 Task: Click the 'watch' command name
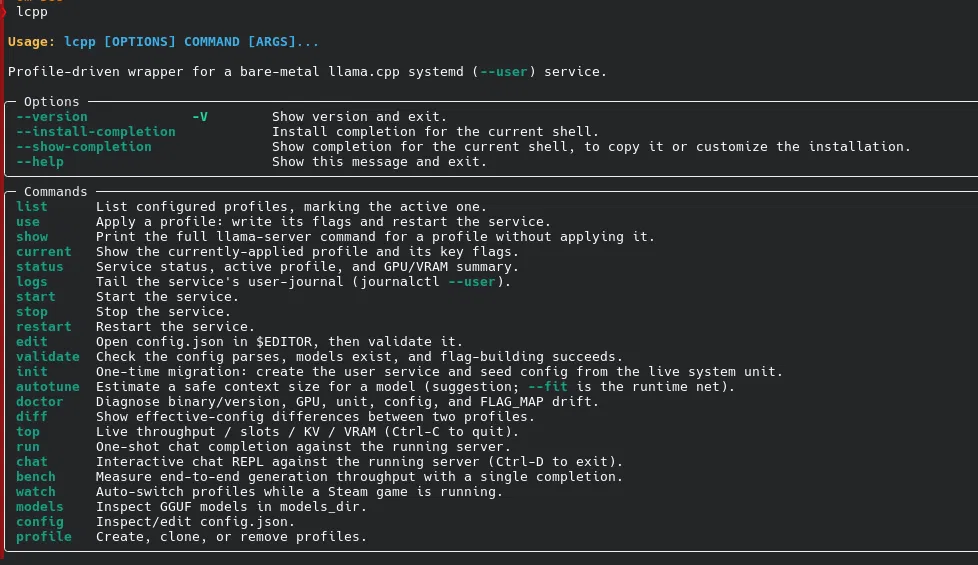(36, 491)
